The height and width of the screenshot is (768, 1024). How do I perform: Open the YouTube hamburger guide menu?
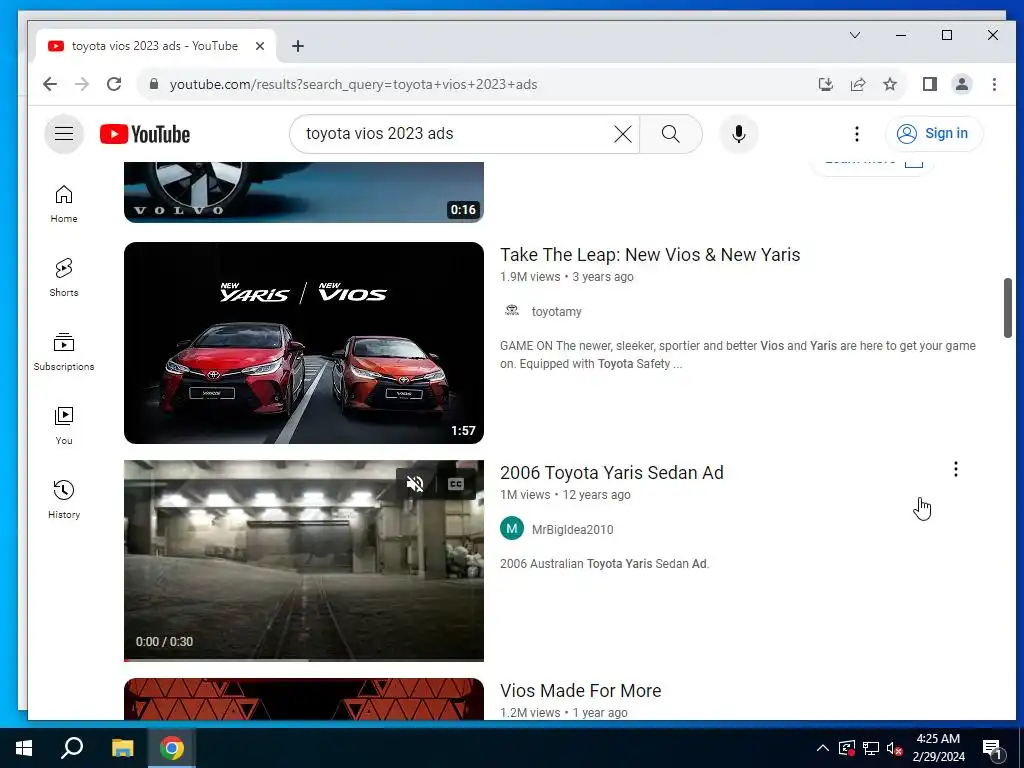pos(63,134)
